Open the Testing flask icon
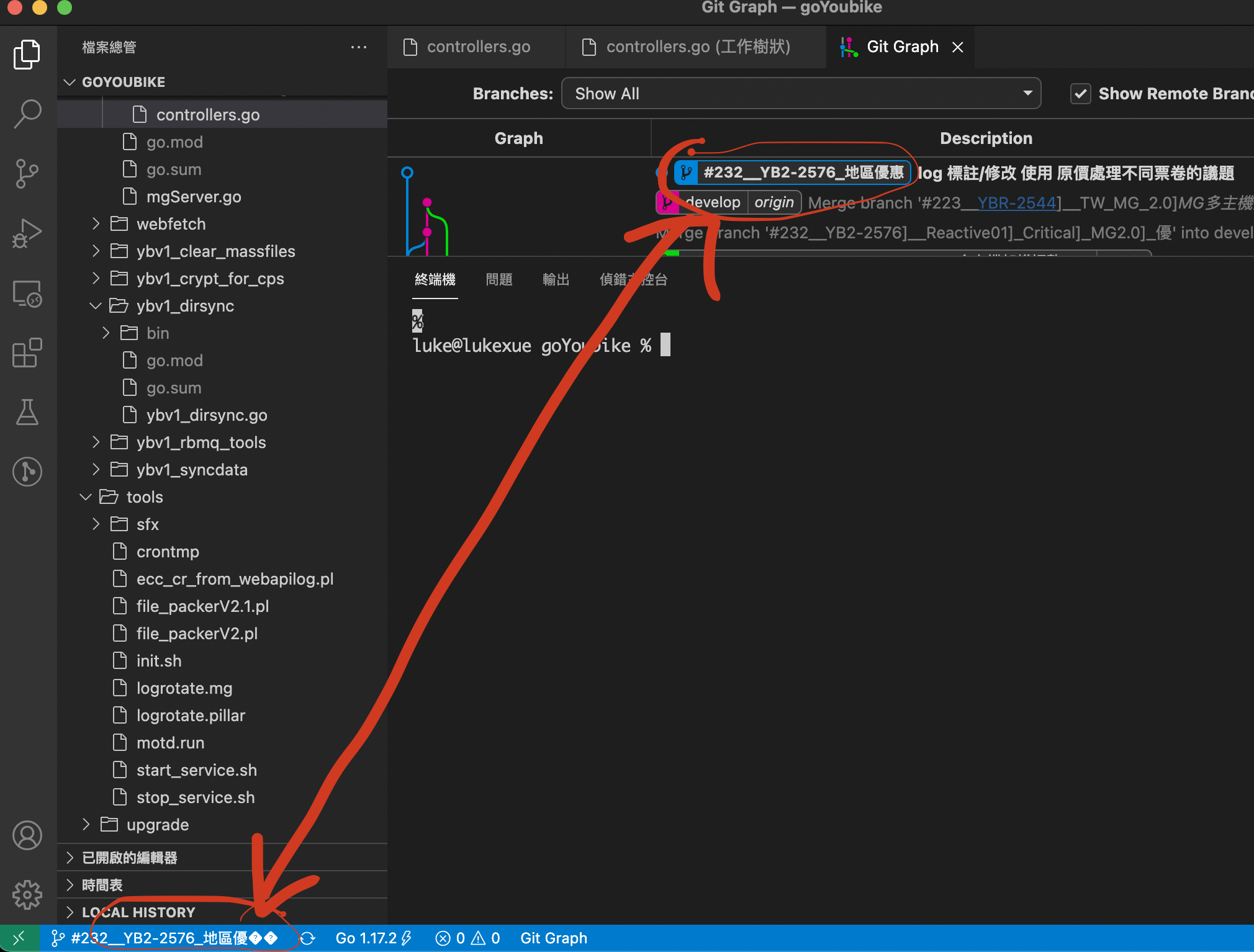Screen dimensions: 1254x952 [27, 412]
